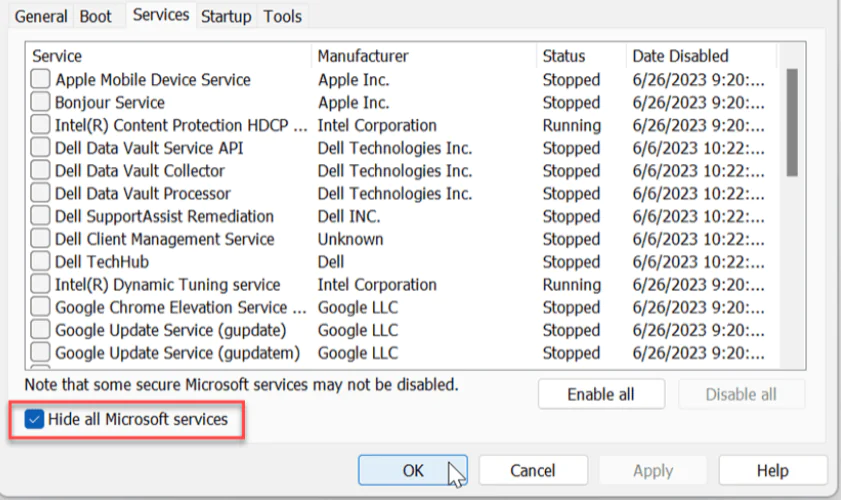Viewport: 841px width, 500px height.
Task: Click Google LLC beside Google Update Service (gupdatem)
Action: [358, 353]
